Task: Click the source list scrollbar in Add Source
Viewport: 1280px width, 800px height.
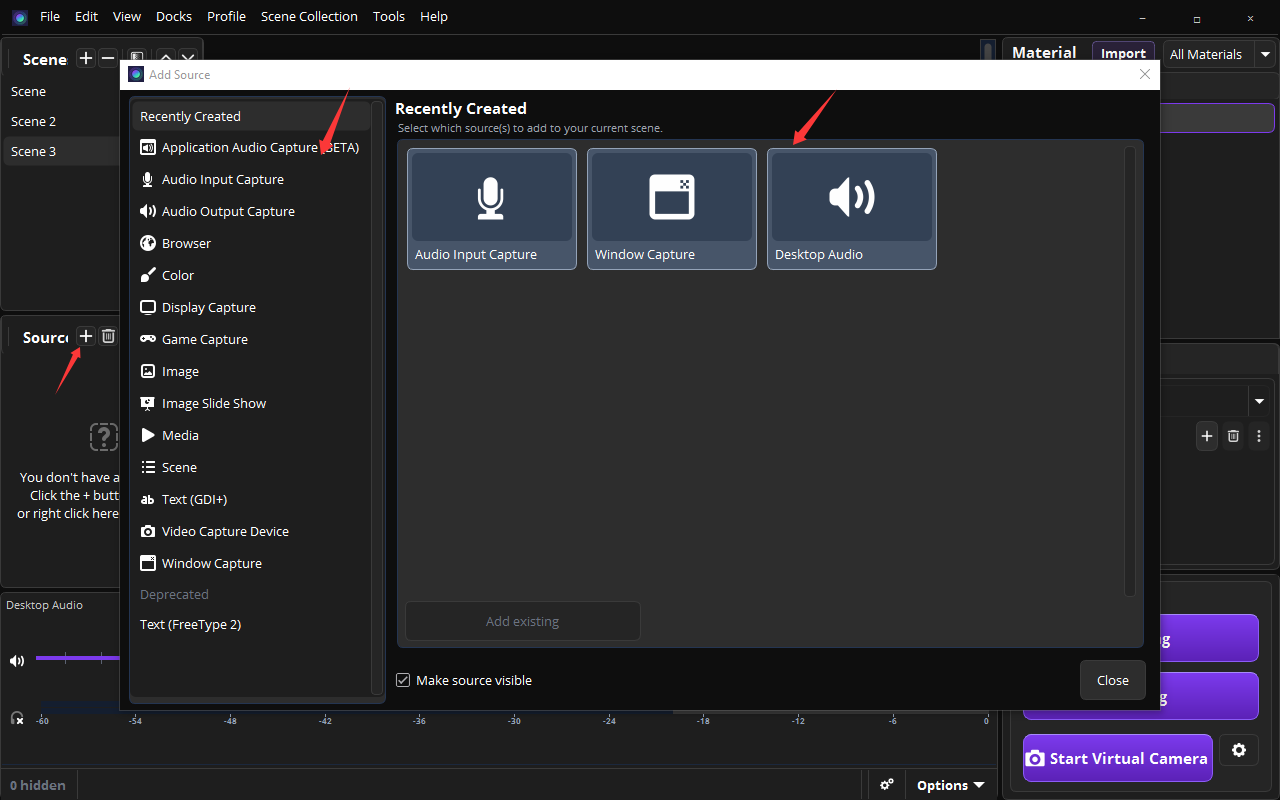Action: pyautogui.click(x=376, y=400)
